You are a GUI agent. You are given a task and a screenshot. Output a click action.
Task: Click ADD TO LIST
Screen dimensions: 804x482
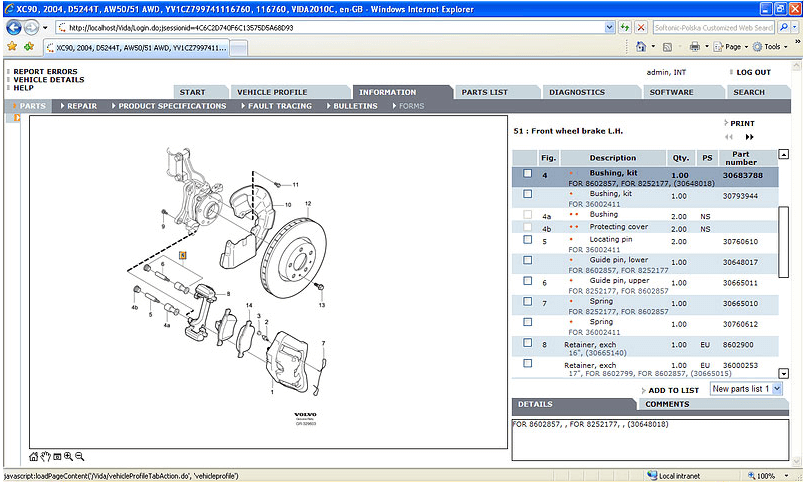click(x=673, y=390)
